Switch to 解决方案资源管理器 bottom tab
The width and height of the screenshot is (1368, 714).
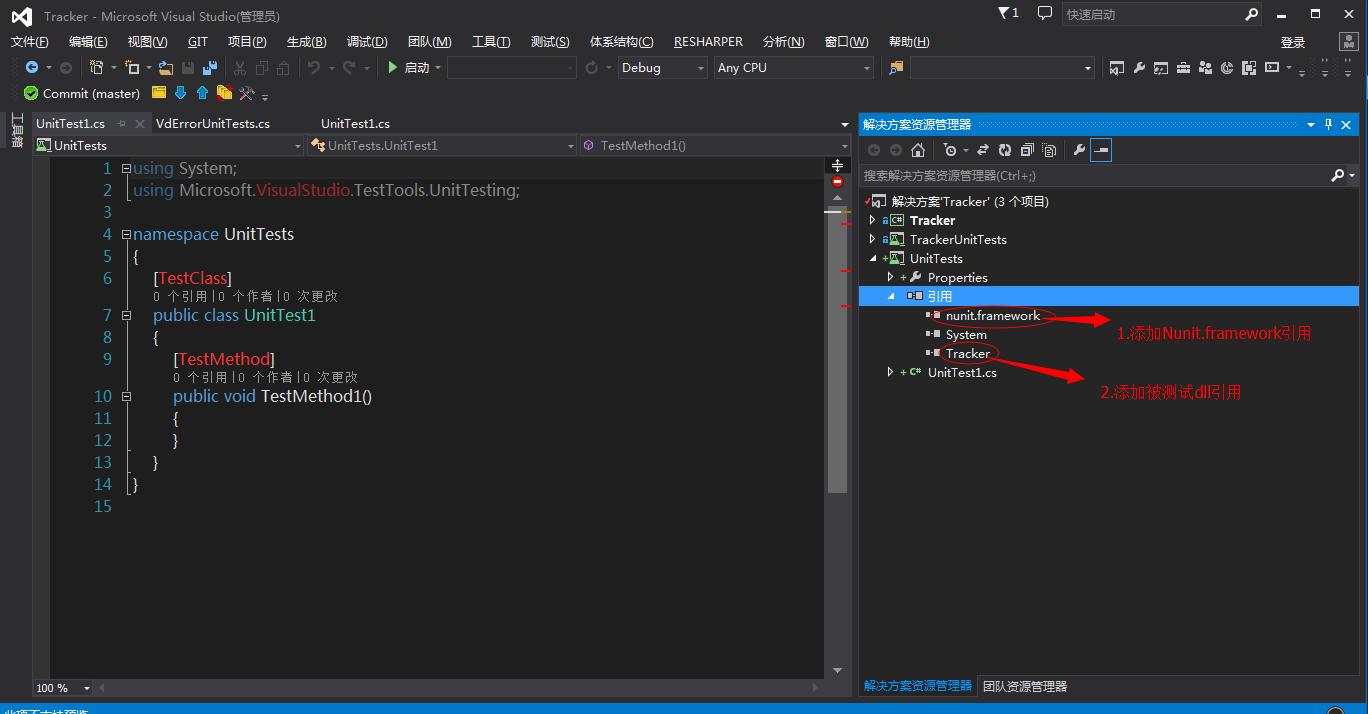point(918,687)
